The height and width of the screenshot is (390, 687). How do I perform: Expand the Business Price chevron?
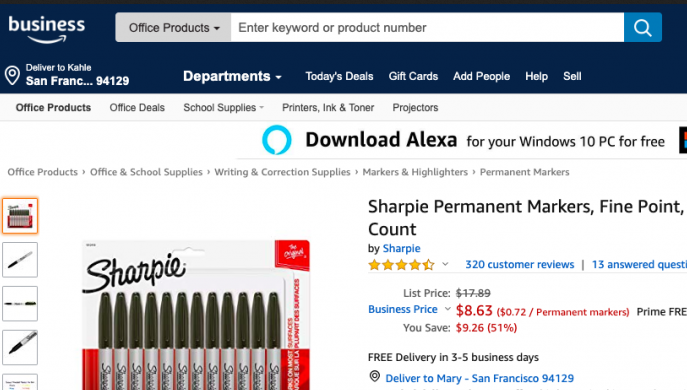click(447, 309)
